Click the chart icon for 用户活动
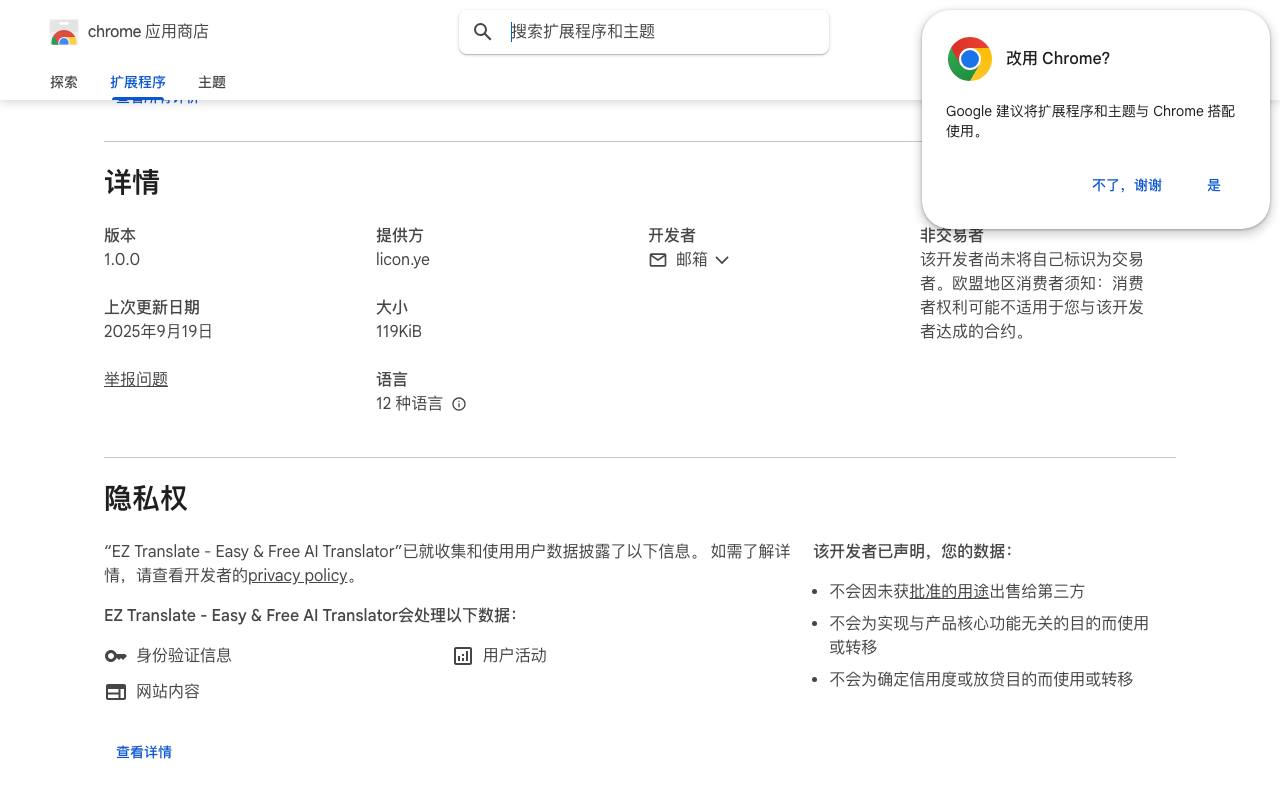This screenshot has width=1280, height=800. tap(463, 656)
